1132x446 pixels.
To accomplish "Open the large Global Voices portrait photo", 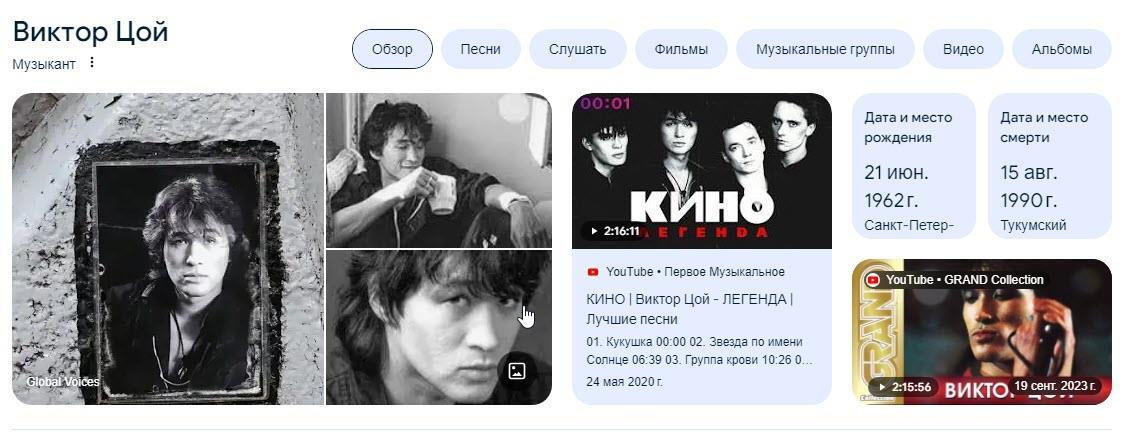I will pos(168,249).
